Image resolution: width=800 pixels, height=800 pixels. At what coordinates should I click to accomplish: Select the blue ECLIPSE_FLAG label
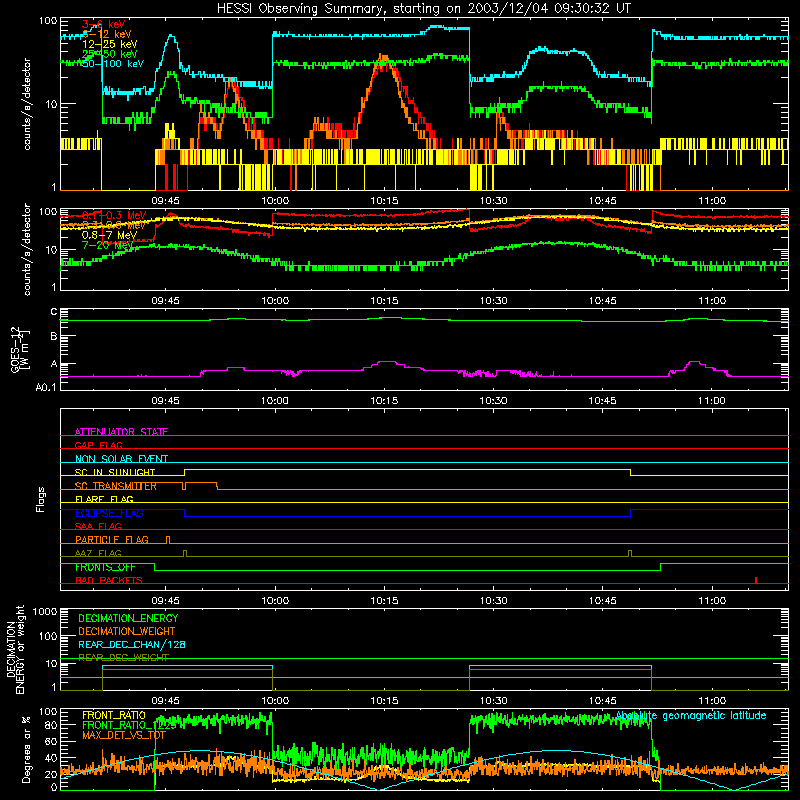(109, 513)
